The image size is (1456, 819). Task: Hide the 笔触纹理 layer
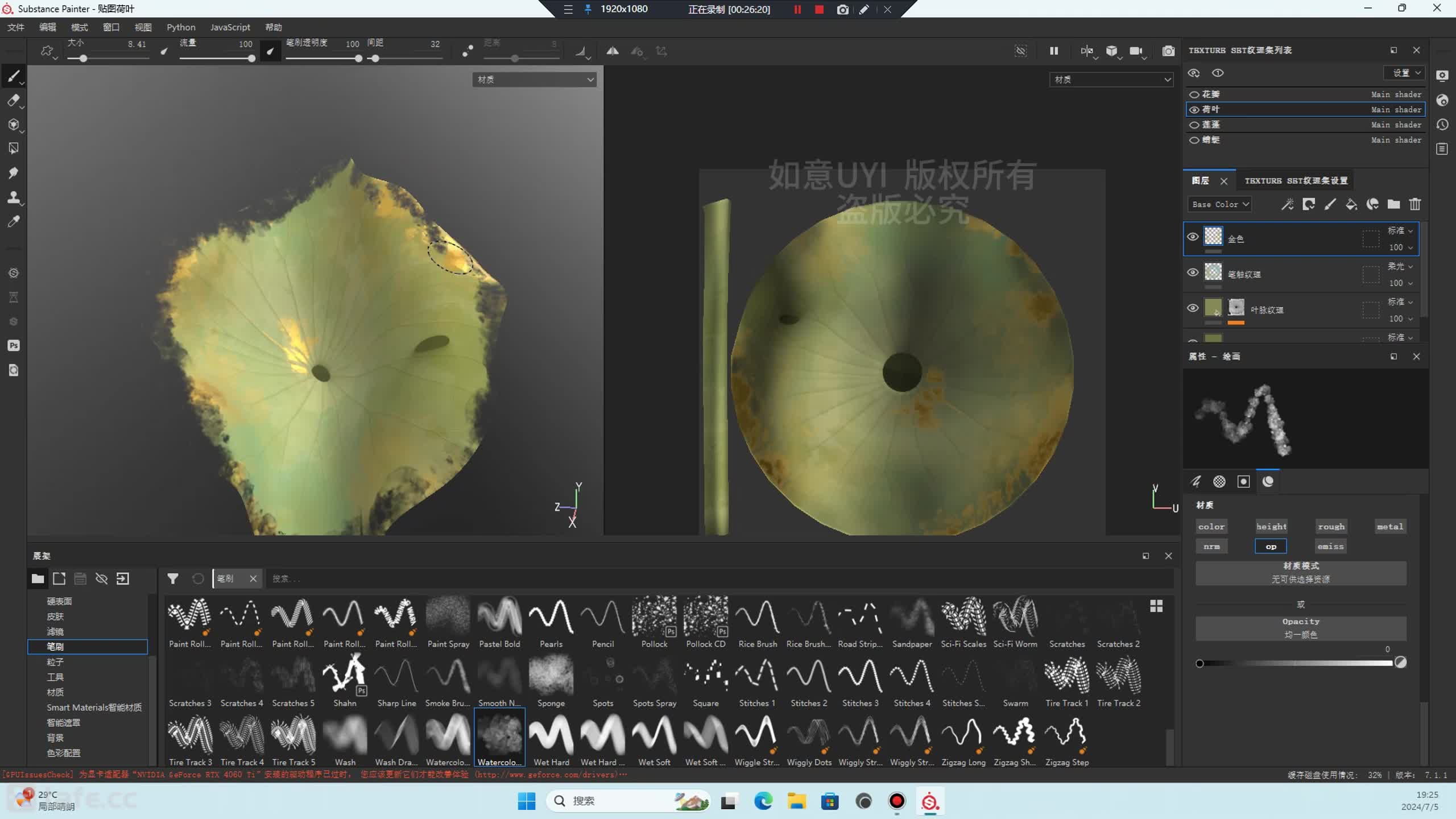click(x=1193, y=272)
